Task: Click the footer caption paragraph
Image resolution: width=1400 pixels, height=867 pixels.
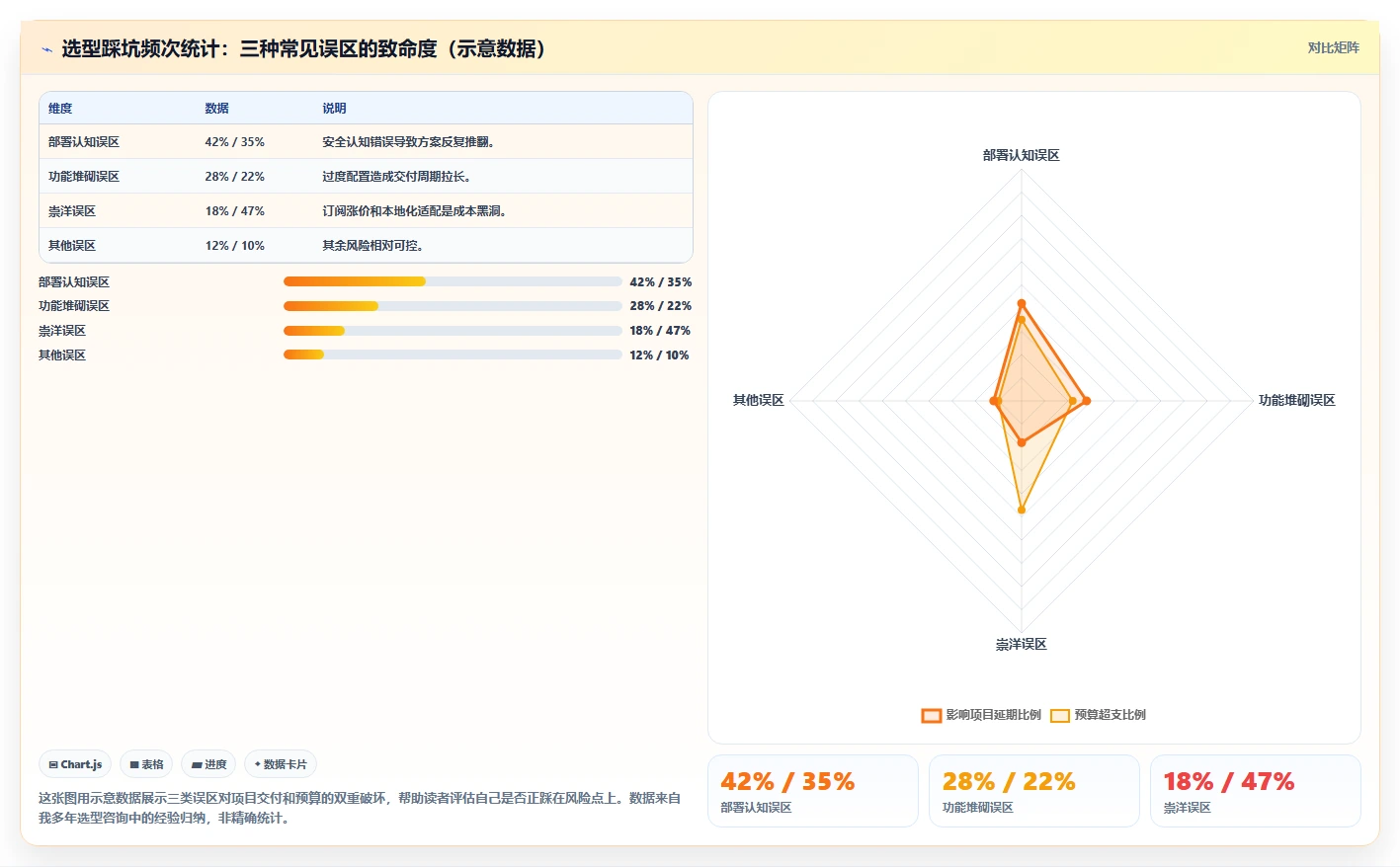Action: click(360, 808)
